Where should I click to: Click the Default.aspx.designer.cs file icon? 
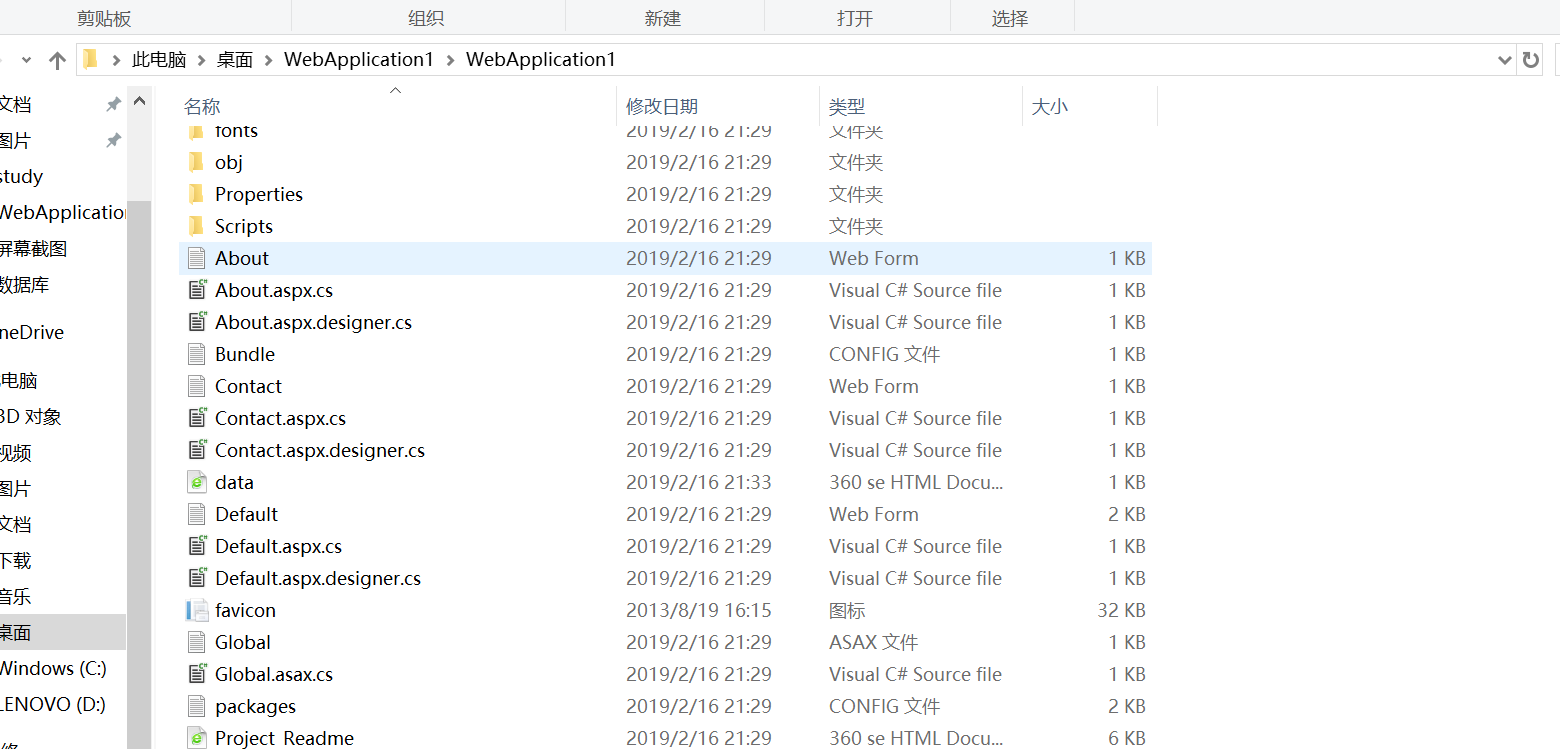(197, 578)
